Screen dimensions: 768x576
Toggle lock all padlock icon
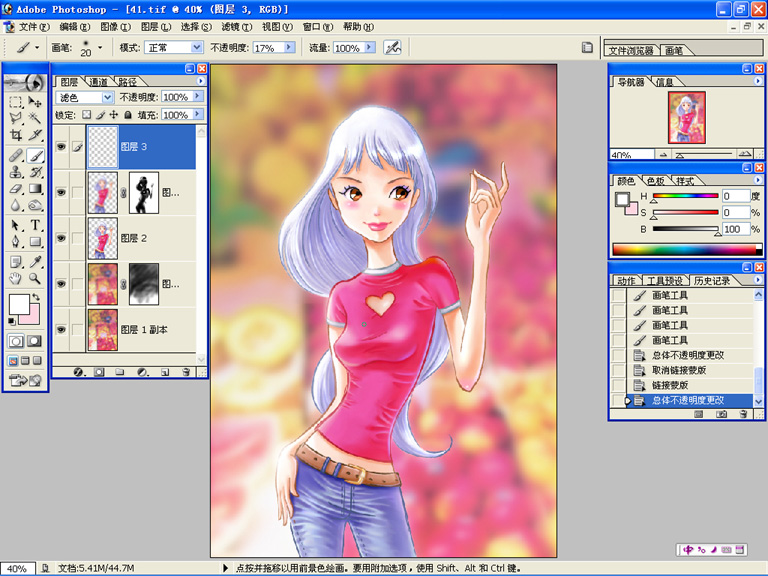(x=127, y=115)
